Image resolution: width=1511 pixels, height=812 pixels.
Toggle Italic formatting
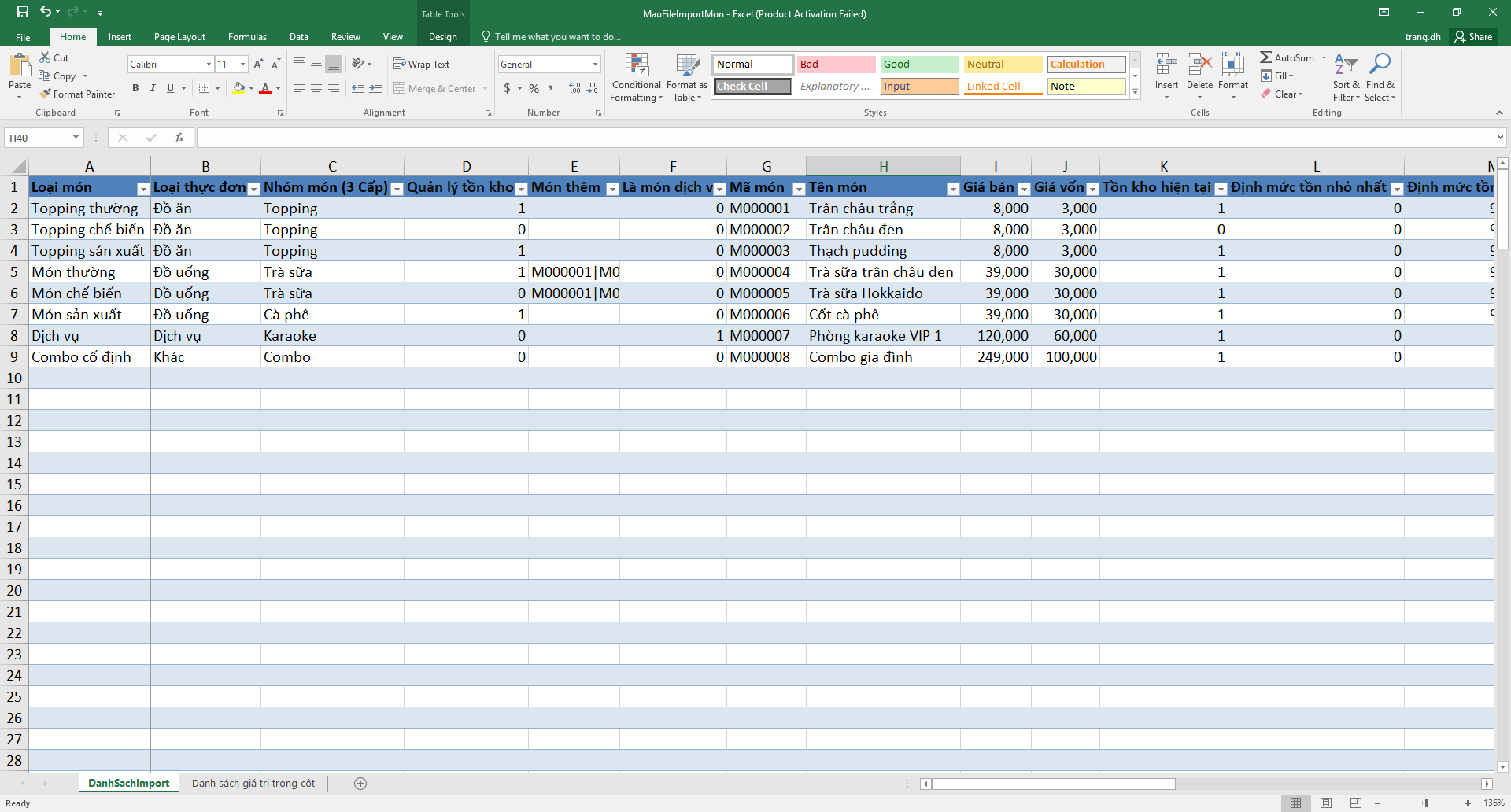point(153,88)
